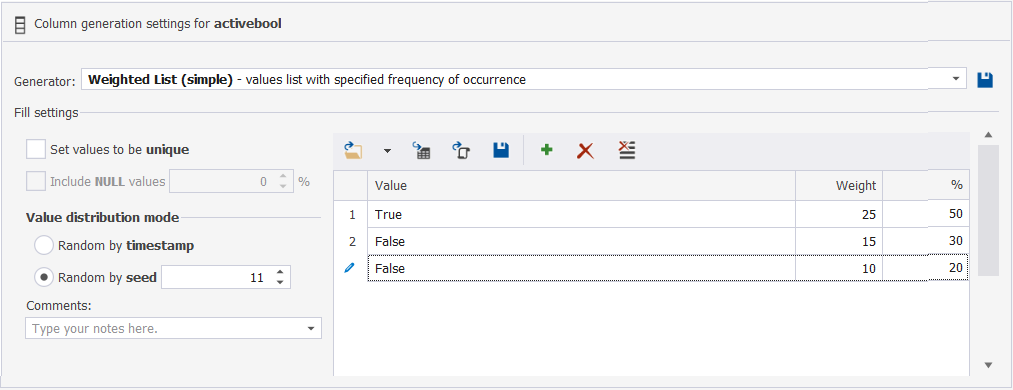Screen dimensions: 1013x390
Task: Click the paste from clipboard icon
Action: (461, 150)
